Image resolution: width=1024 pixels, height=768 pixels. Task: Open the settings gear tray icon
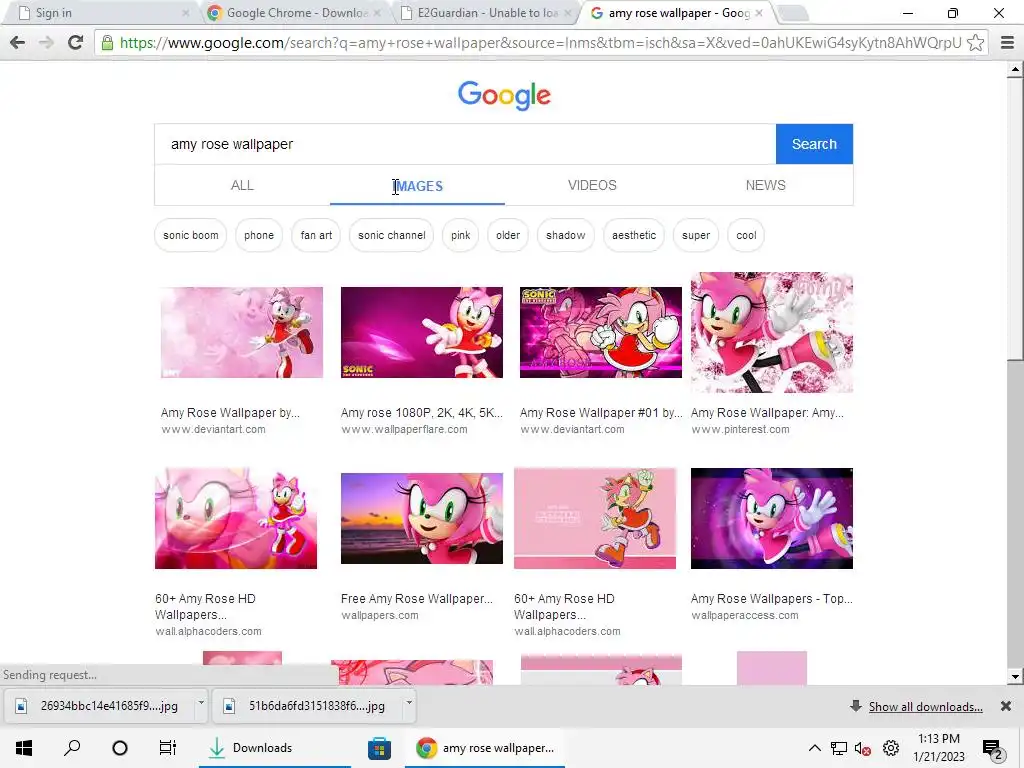(891, 748)
